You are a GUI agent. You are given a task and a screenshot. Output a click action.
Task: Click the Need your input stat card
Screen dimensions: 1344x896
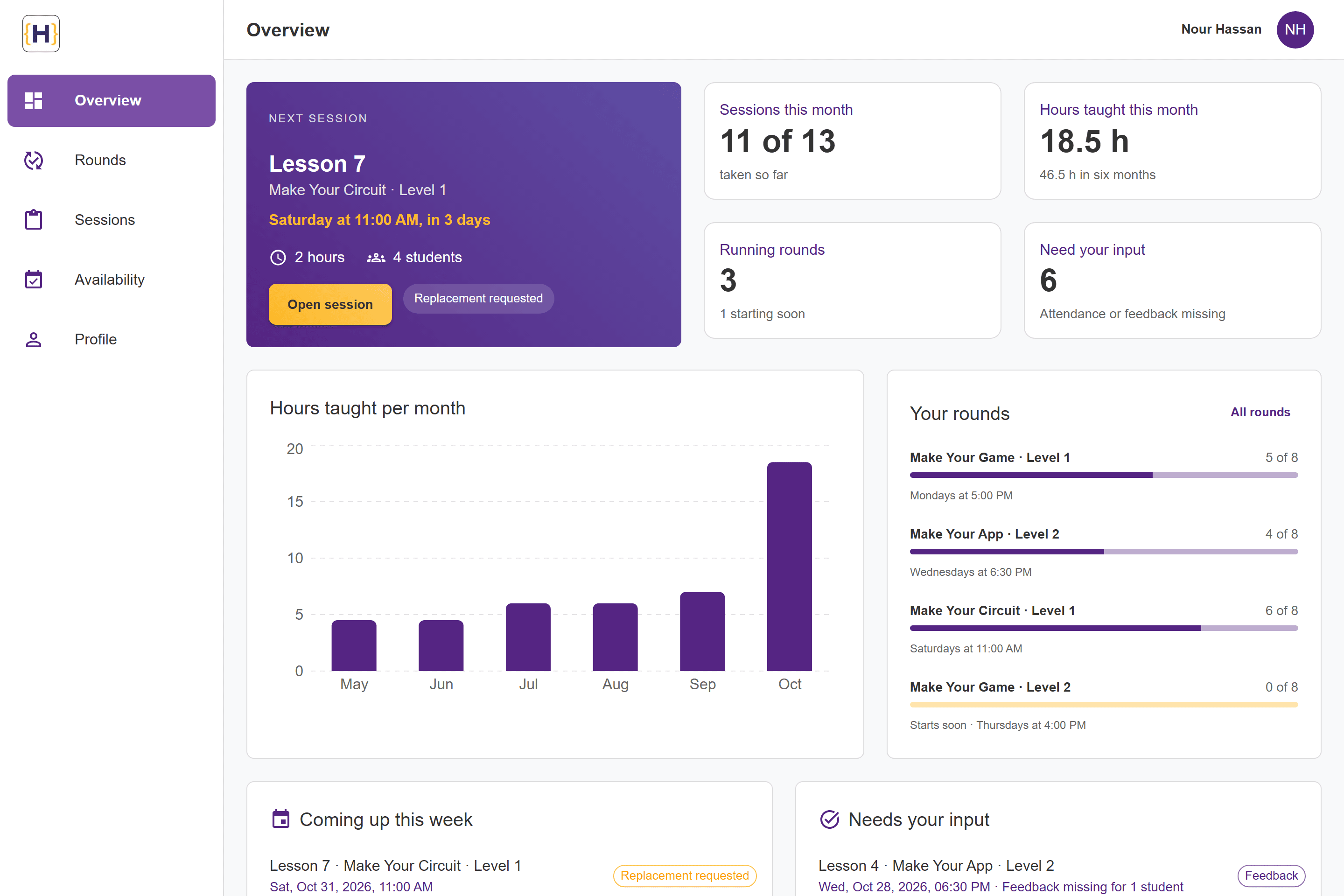click(x=1172, y=280)
